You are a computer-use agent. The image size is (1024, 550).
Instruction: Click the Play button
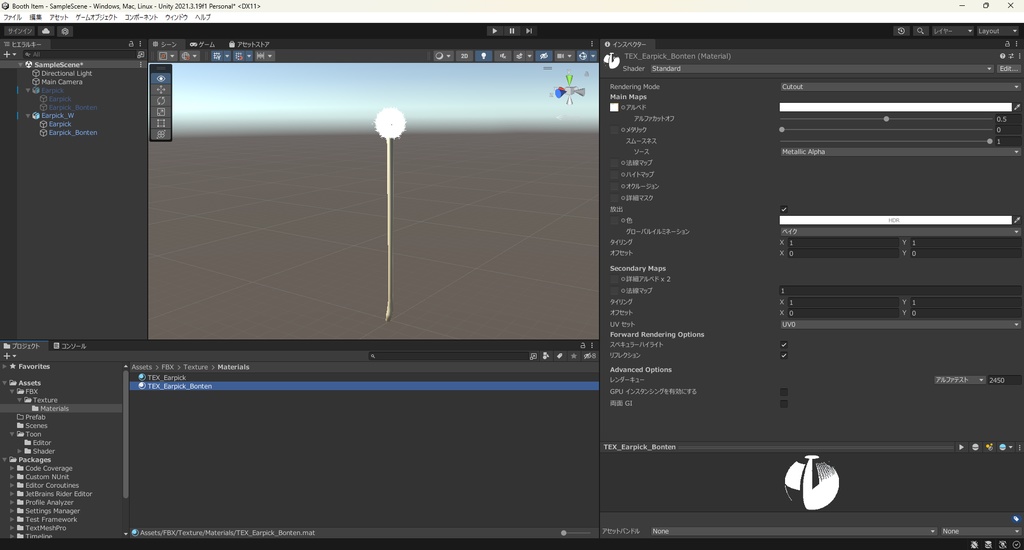coord(494,31)
